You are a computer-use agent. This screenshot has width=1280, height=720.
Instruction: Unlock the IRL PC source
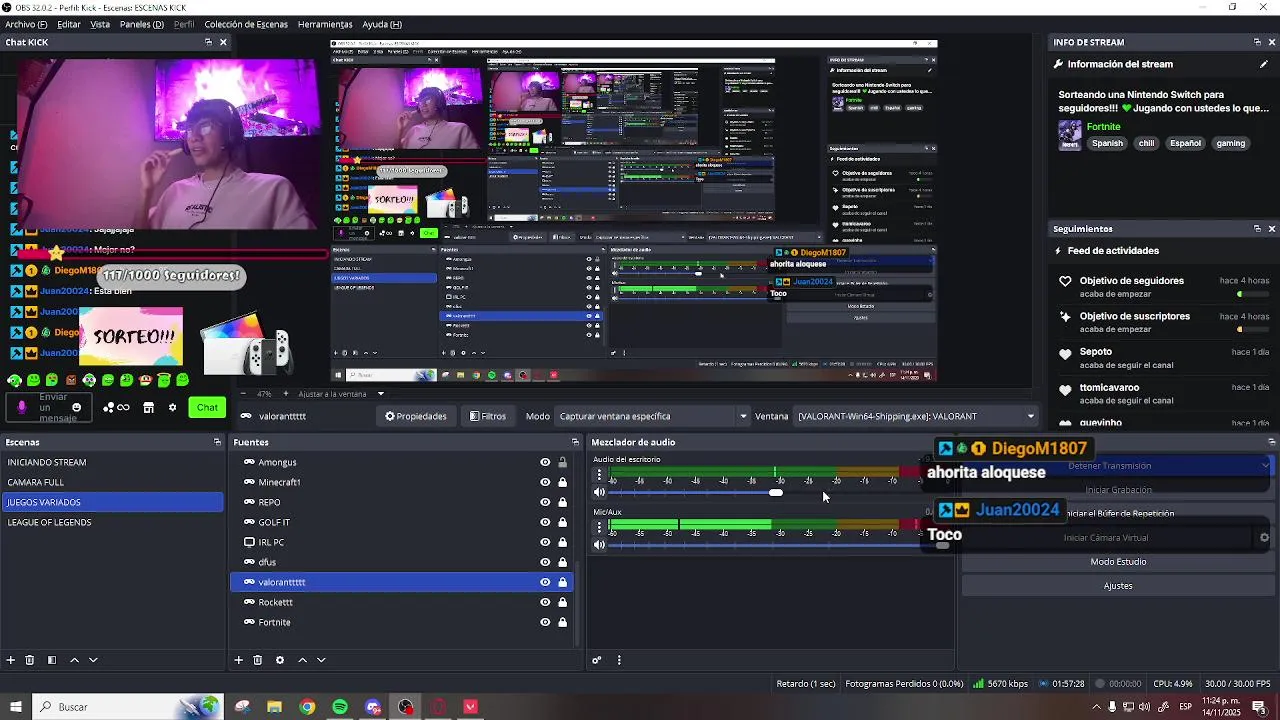(562, 542)
